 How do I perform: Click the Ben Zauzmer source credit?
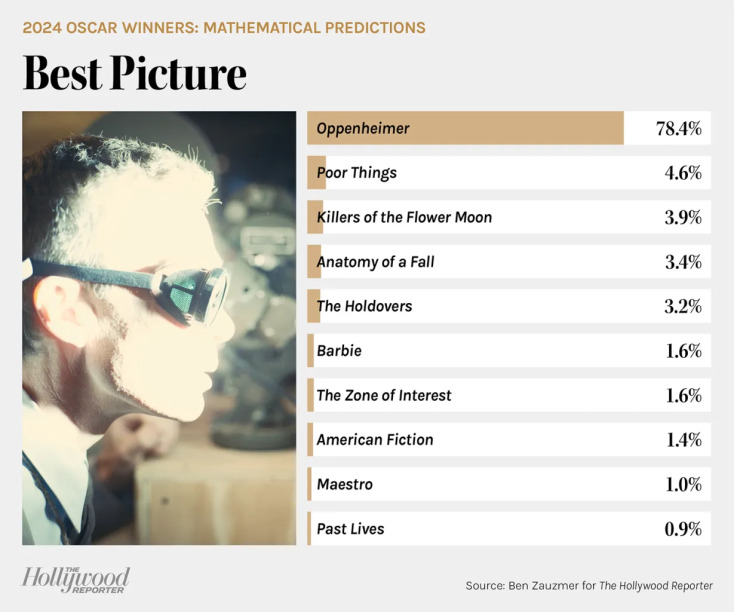click(589, 585)
